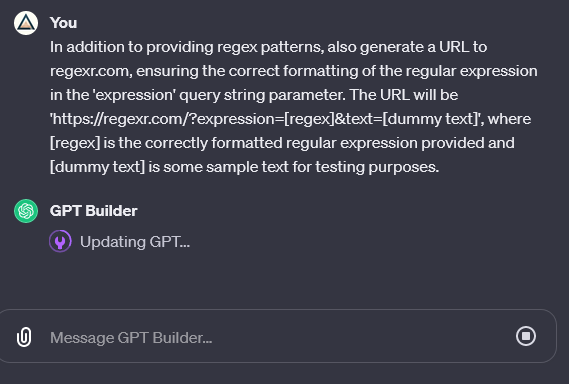Image resolution: width=569 pixels, height=384 pixels.
Task: Click the Updating GPT… status text
Action: (135, 242)
